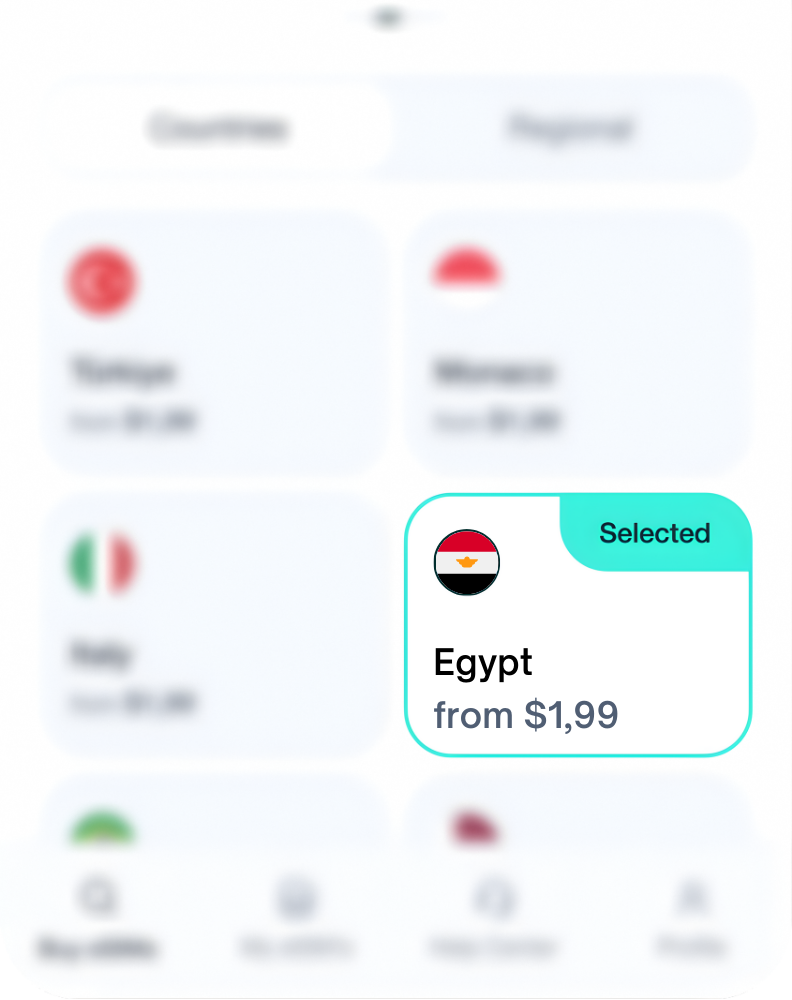This screenshot has height=1000, width=792.
Task: Open the Help Center headset icon
Action: coord(492,900)
